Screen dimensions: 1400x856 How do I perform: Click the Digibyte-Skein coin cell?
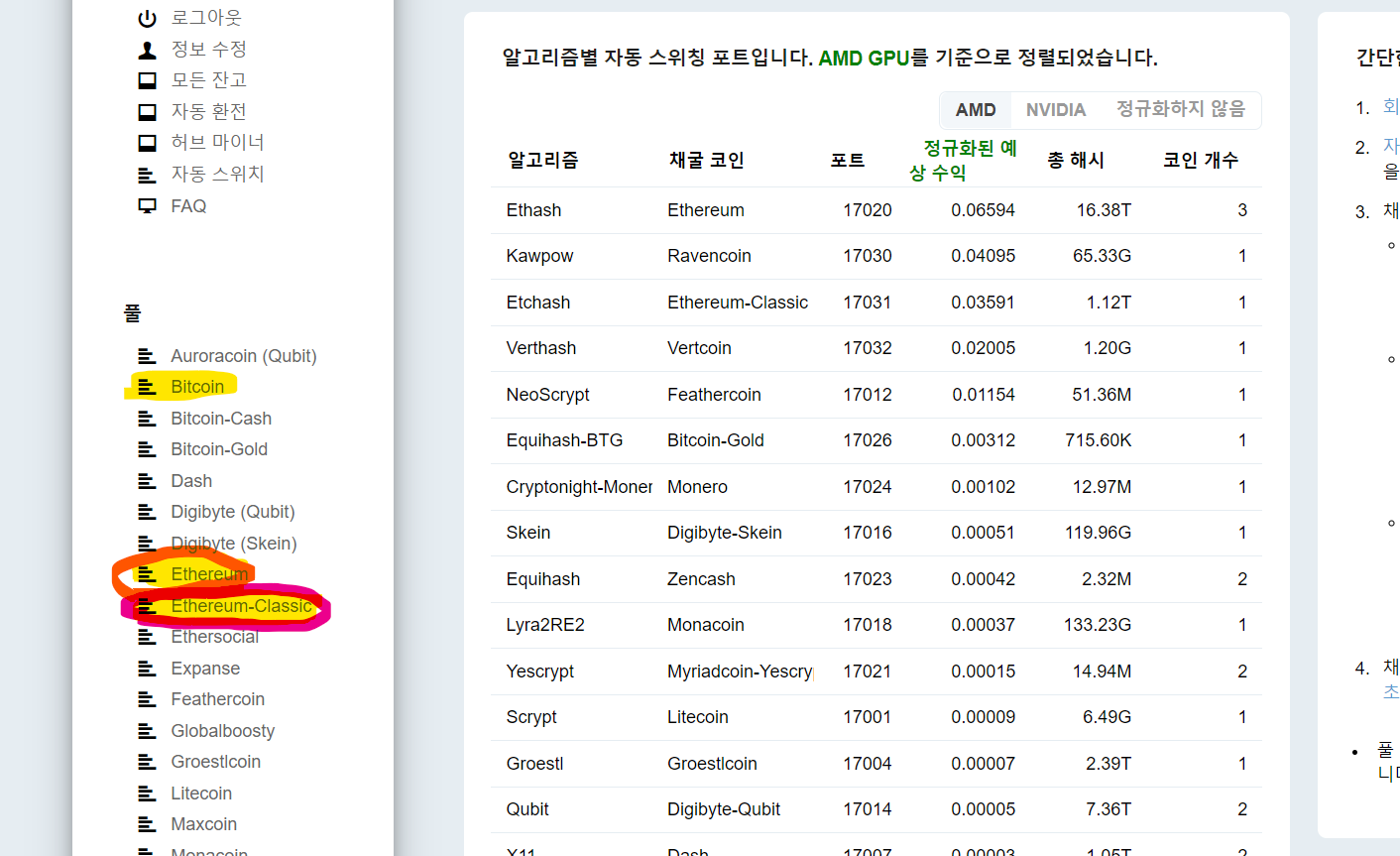724,533
